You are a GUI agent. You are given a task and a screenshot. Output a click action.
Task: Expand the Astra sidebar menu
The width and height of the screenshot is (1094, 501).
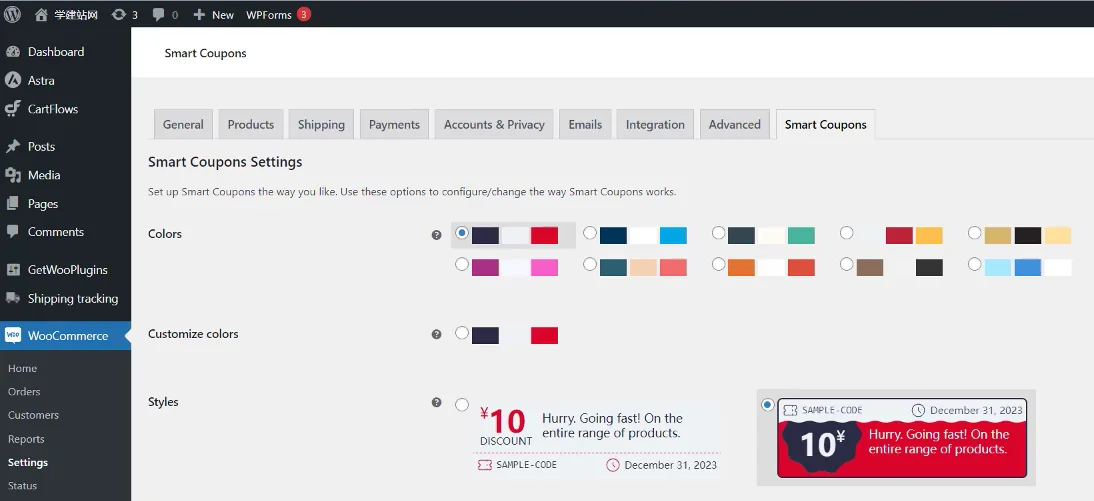pyautogui.click(x=41, y=80)
